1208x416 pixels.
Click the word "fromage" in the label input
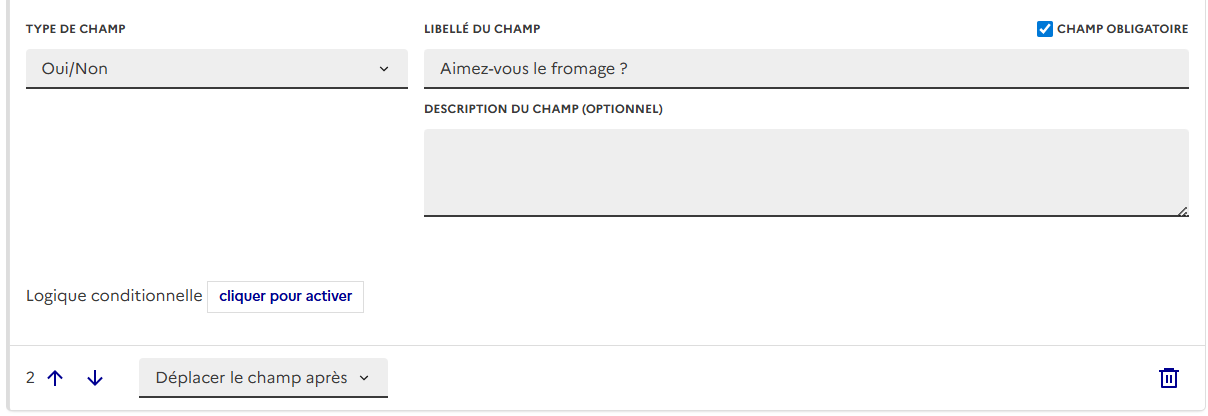point(581,69)
